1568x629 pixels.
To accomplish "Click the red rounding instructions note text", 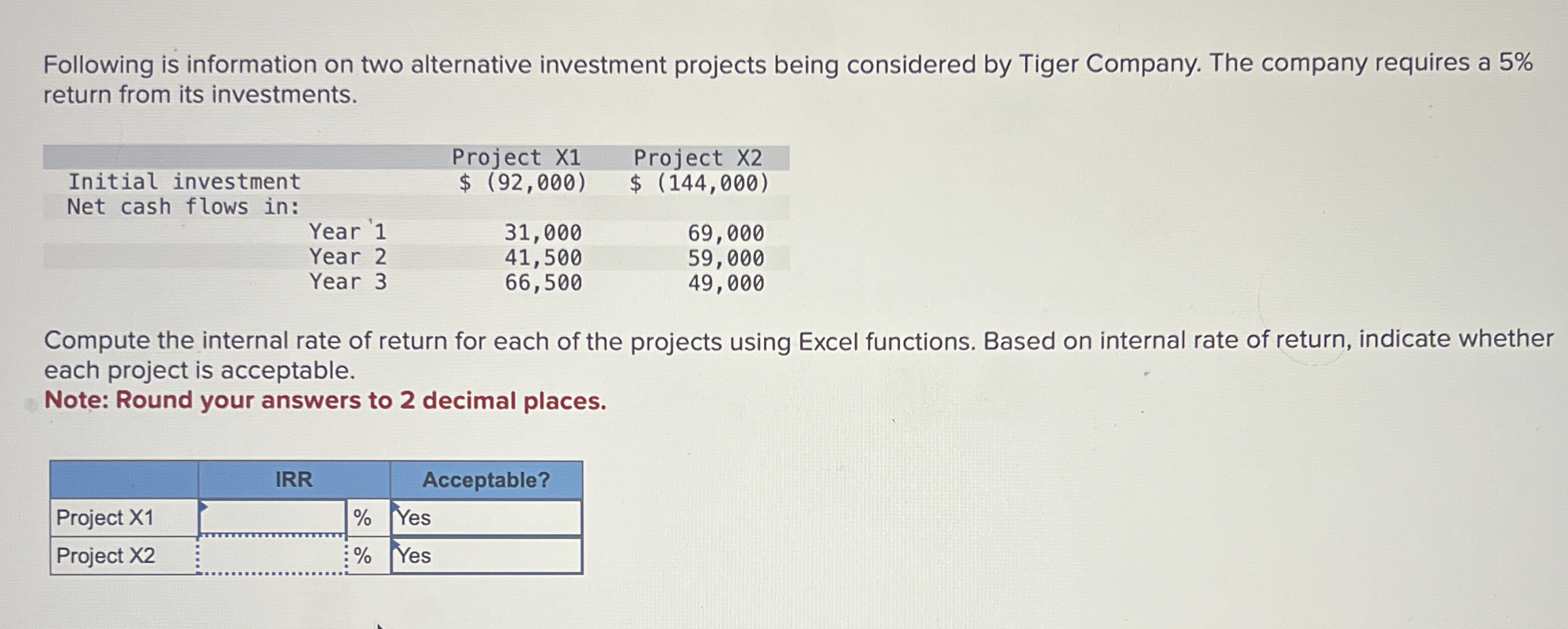I will click(324, 401).
